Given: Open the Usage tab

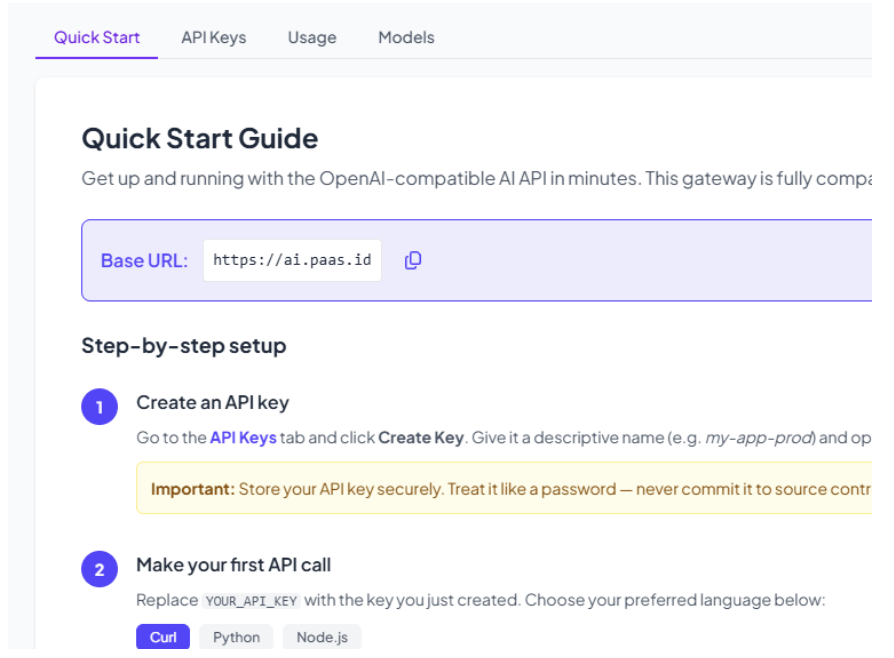Looking at the screenshot, I should 312,38.
